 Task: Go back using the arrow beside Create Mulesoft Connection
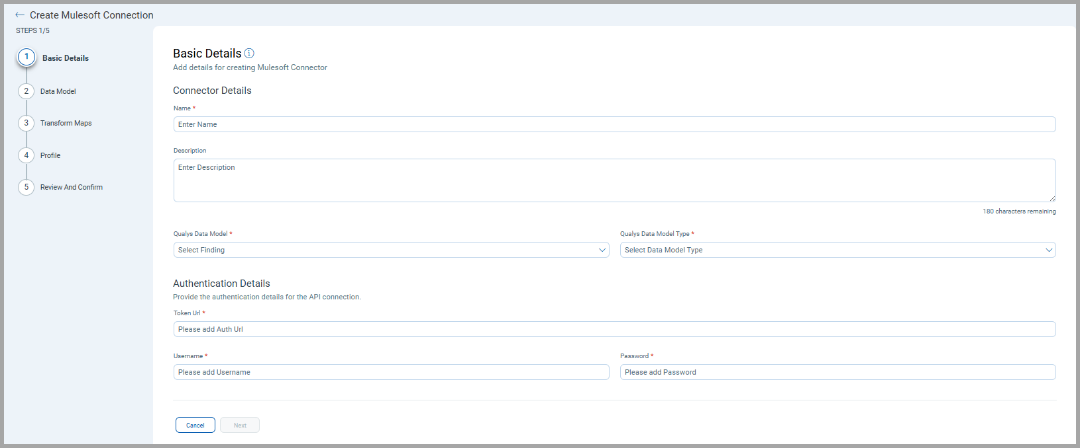tap(19, 14)
